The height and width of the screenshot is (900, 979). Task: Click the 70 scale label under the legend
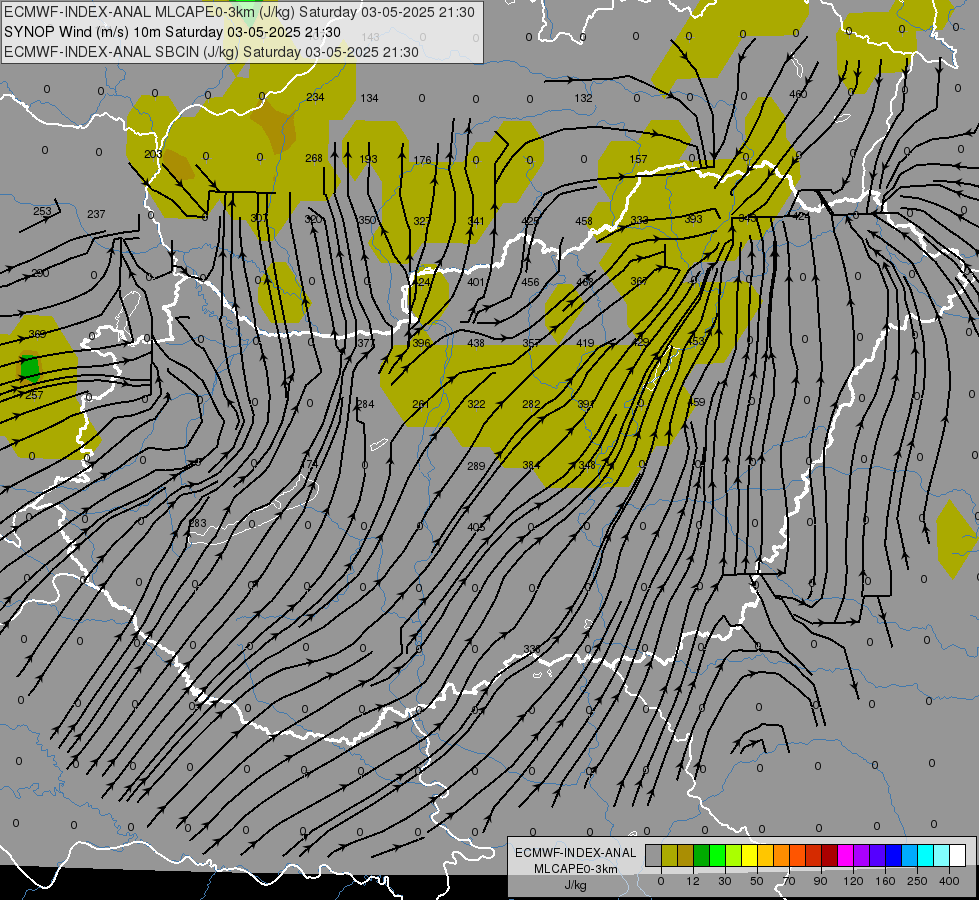(x=789, y=881)
